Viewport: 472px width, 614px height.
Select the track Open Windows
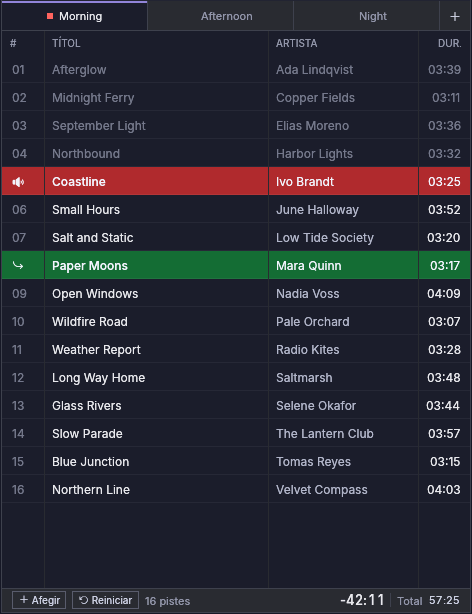click(236, 293)
